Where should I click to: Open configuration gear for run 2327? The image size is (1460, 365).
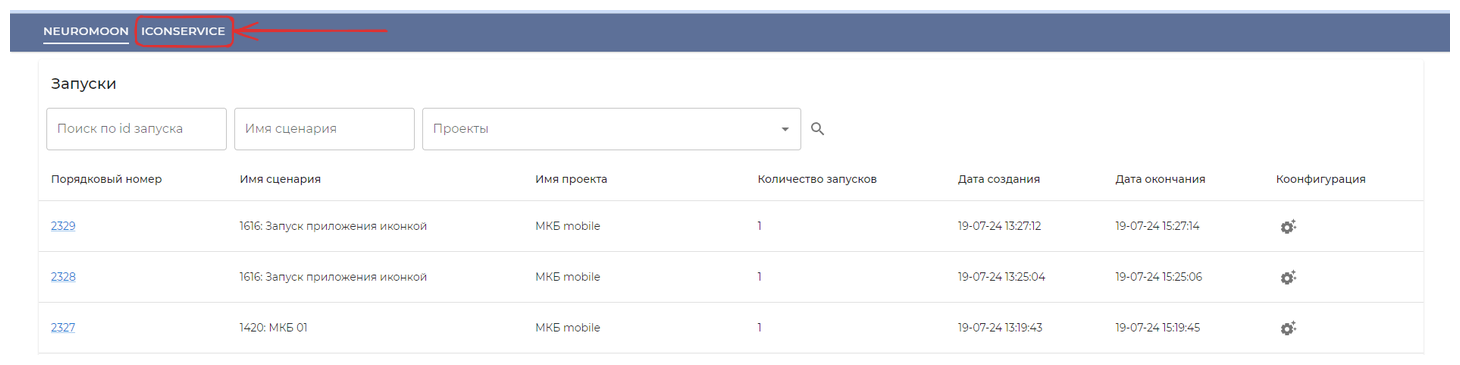1288,327
